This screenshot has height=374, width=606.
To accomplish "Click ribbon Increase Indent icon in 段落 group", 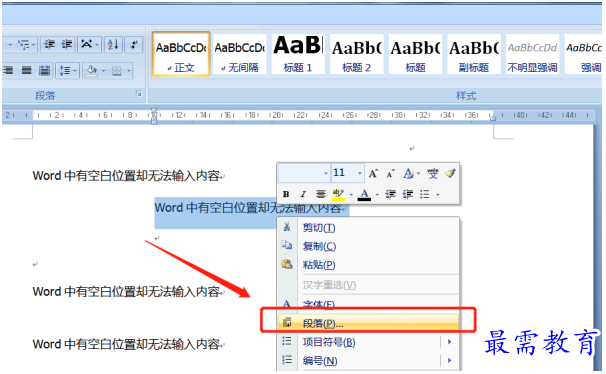I will (x=67, y=45).
